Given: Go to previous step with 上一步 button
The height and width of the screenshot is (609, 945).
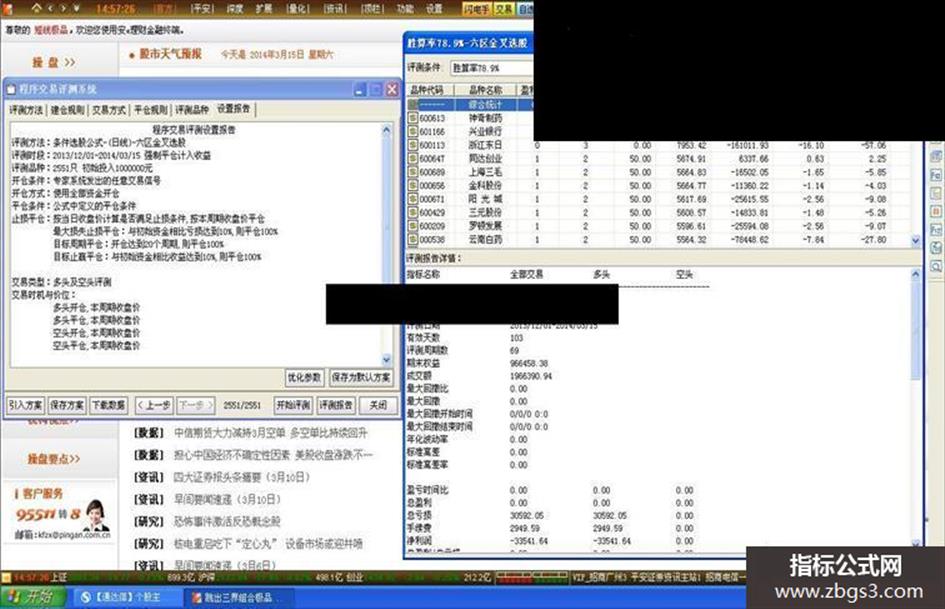Looking at the screenshot, I should [154, 405].
